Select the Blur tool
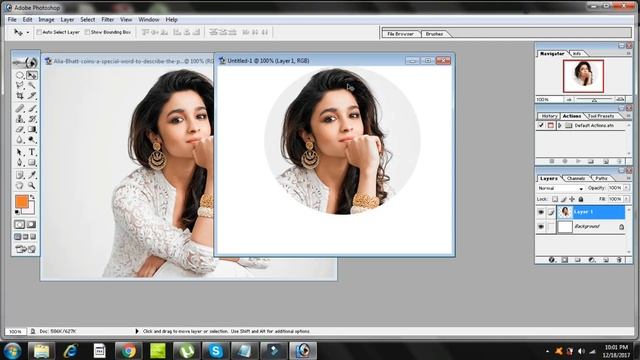Screen dimensions: 640x360 click(x=20, y=140)
